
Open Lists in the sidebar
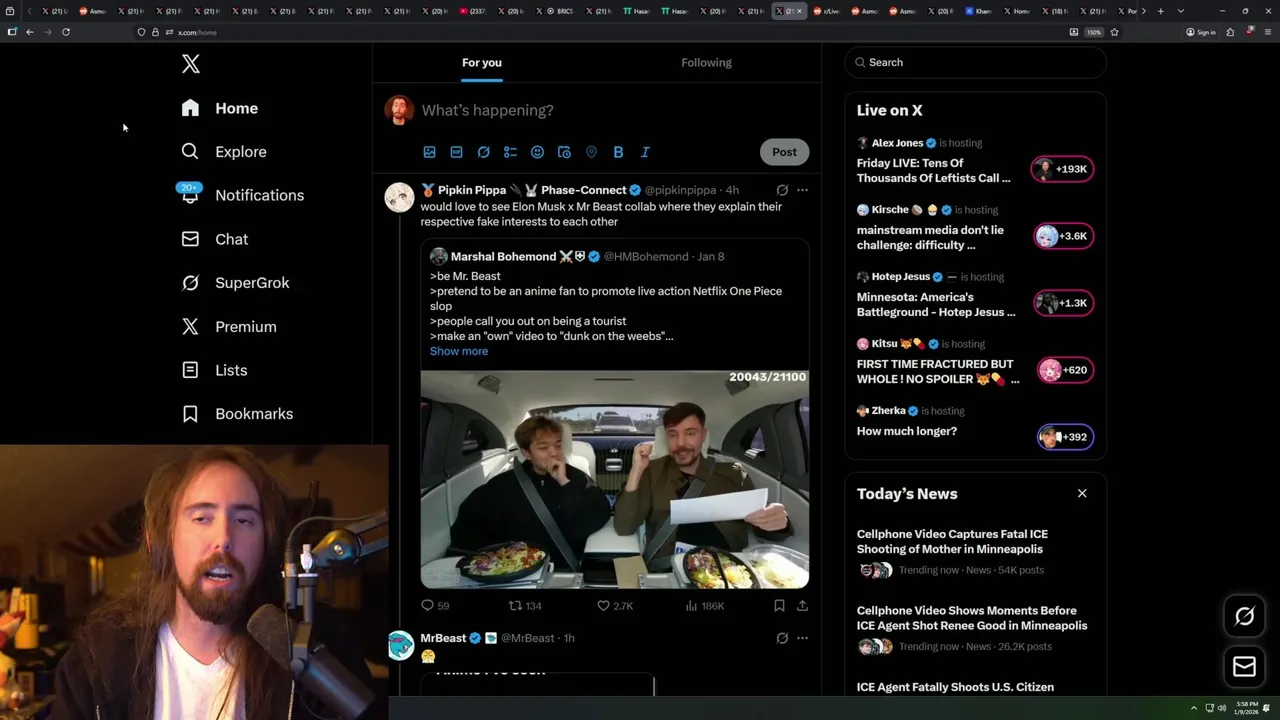click(214, 370)
